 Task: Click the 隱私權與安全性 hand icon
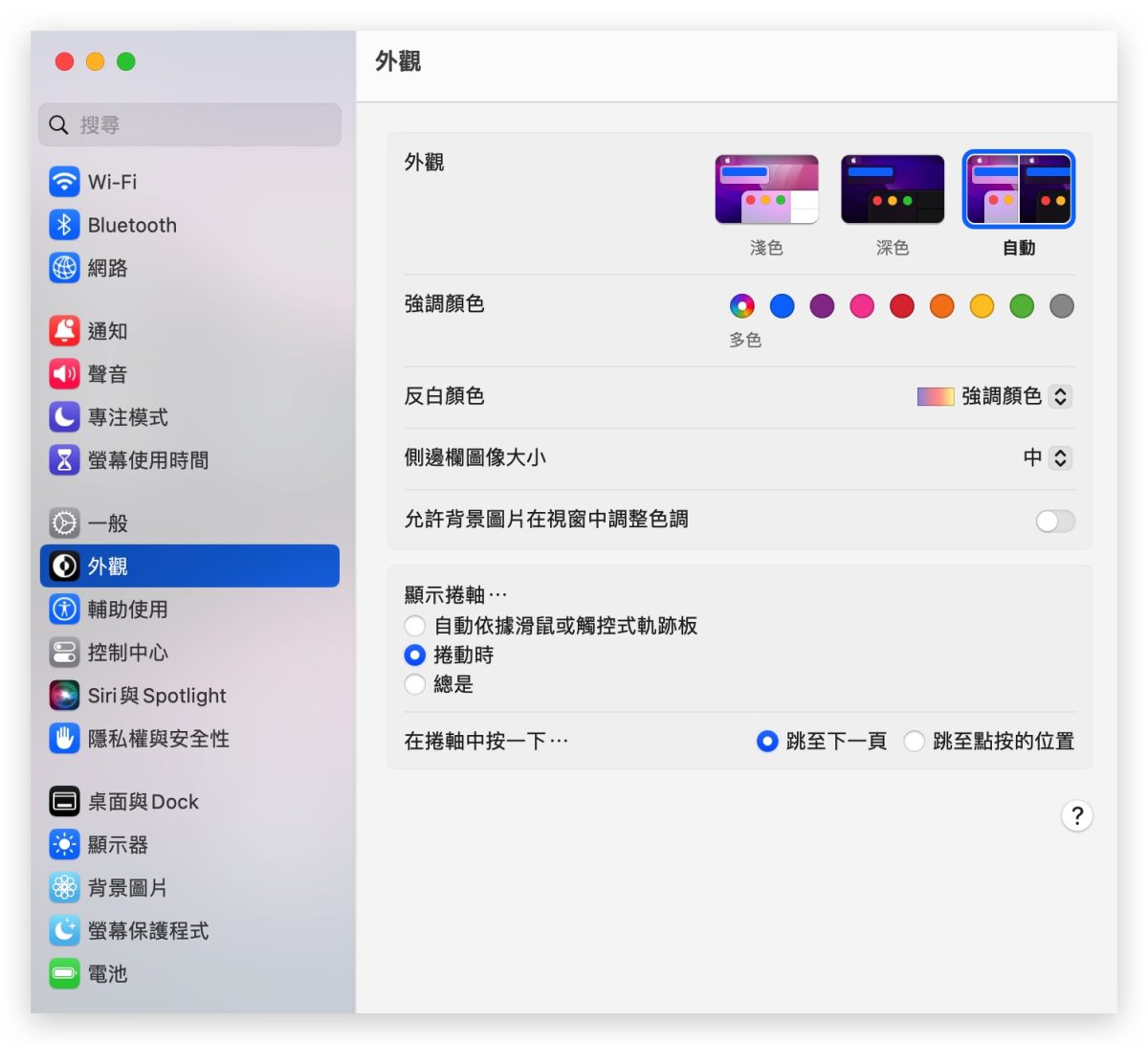64,739
